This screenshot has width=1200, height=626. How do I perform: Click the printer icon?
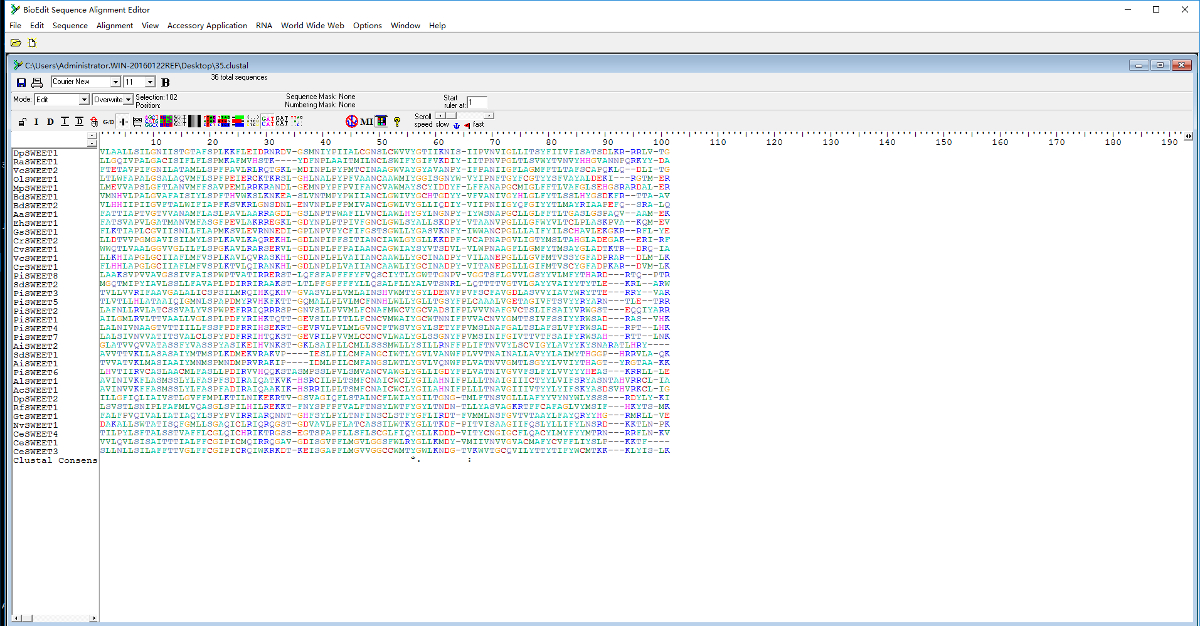pyautogui.click(x=37, y=82)
